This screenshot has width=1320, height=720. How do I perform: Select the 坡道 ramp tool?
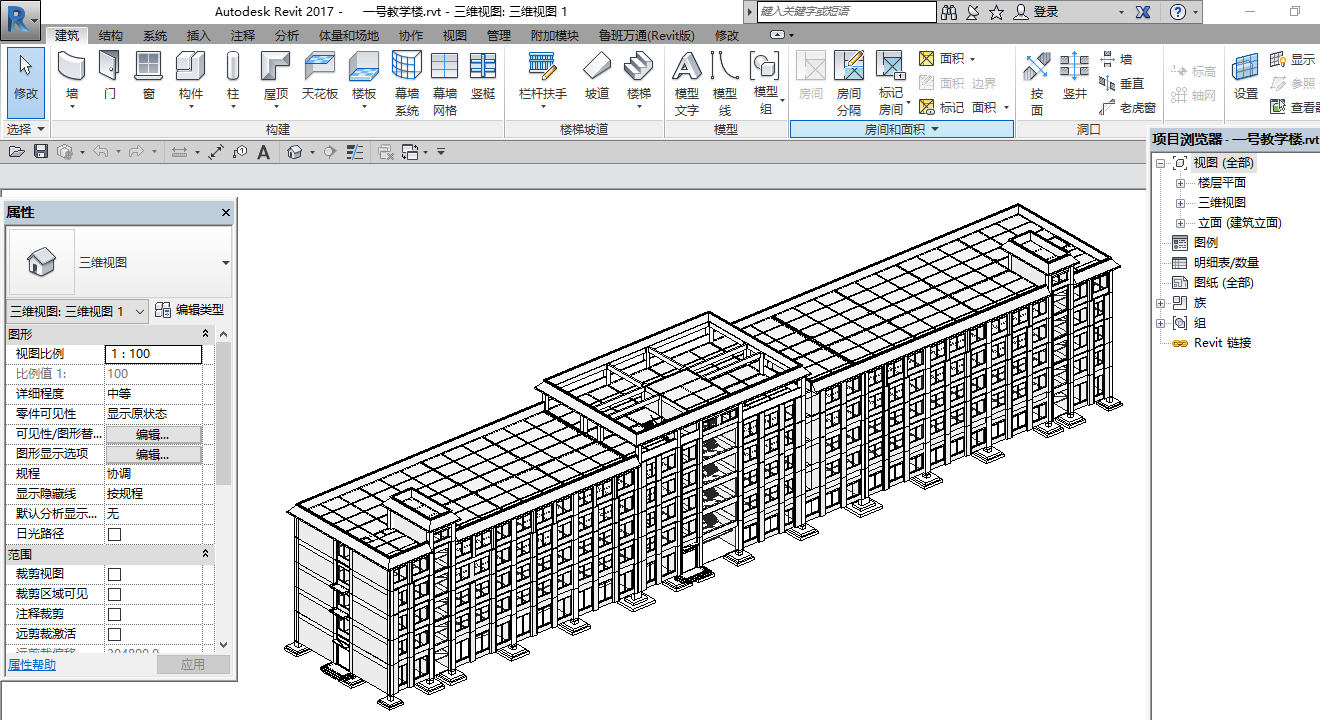[x=597, y=78]
